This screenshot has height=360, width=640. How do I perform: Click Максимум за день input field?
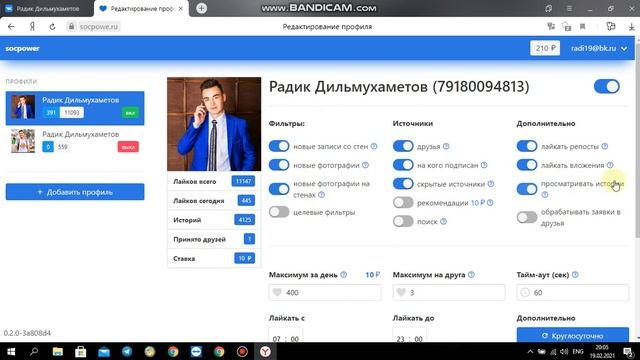325,292
